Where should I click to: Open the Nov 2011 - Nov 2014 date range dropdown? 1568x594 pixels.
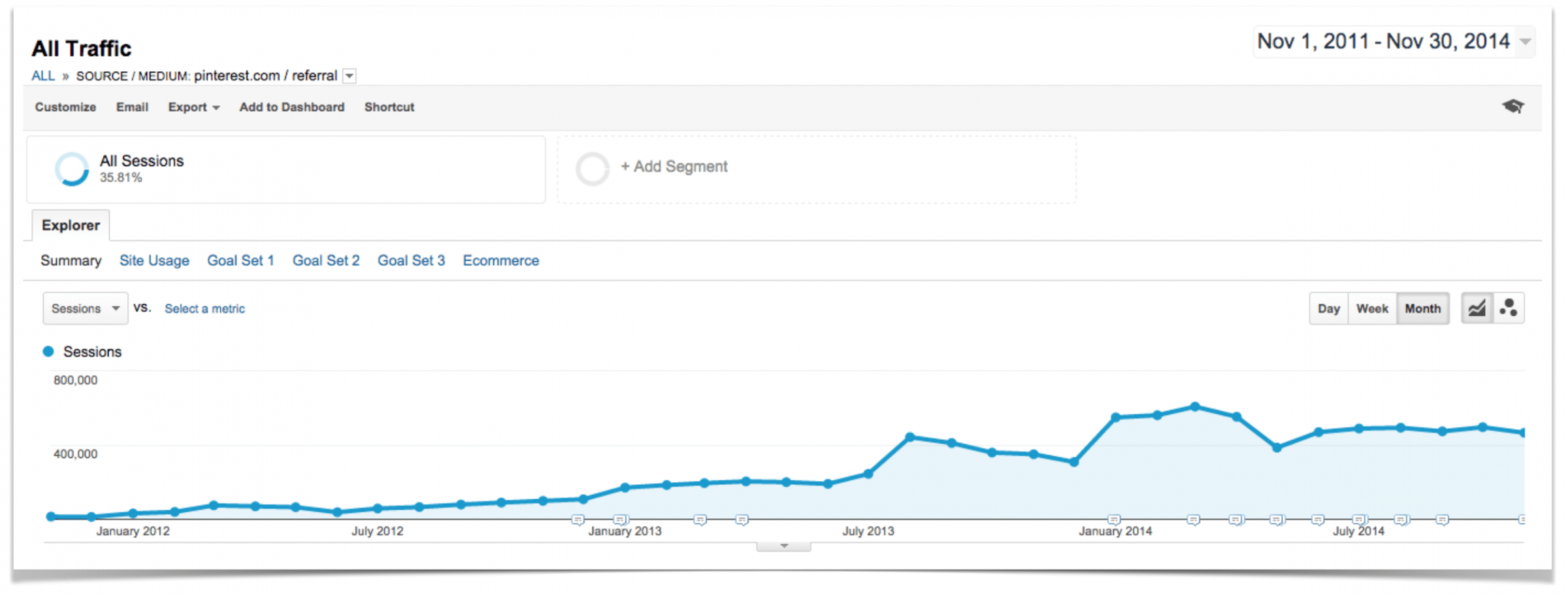point(1392,41)
